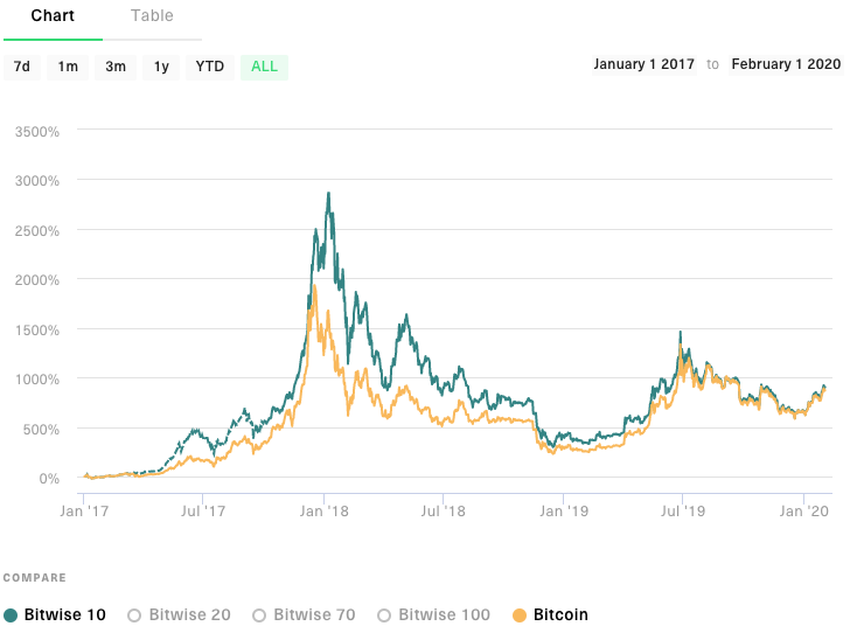Image resolution: width=850 pixels, height=633 pixels.
Task: Enable the Bitwise 70 comparison
Action: (259, 615)
